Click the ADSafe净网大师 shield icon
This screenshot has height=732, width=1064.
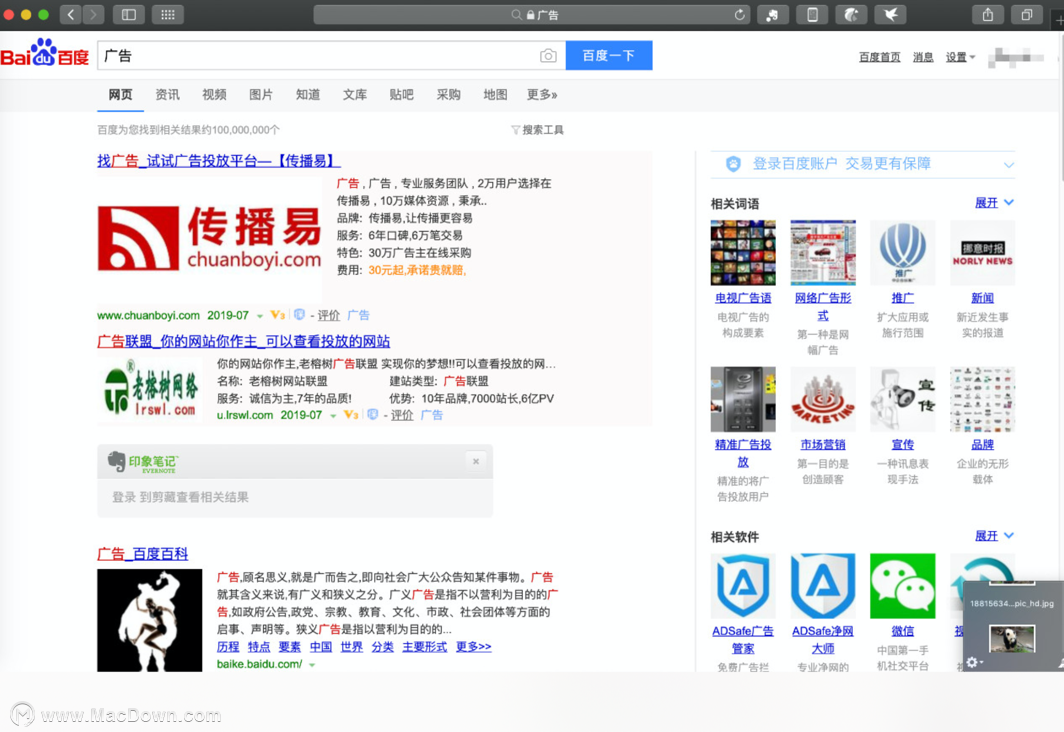coord(823,586)
